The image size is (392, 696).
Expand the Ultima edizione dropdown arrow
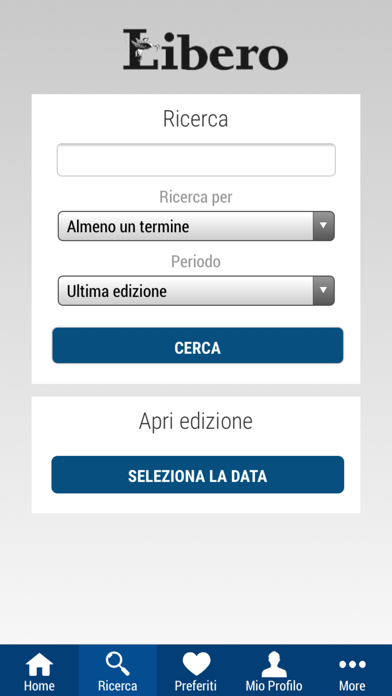point(324,291)
